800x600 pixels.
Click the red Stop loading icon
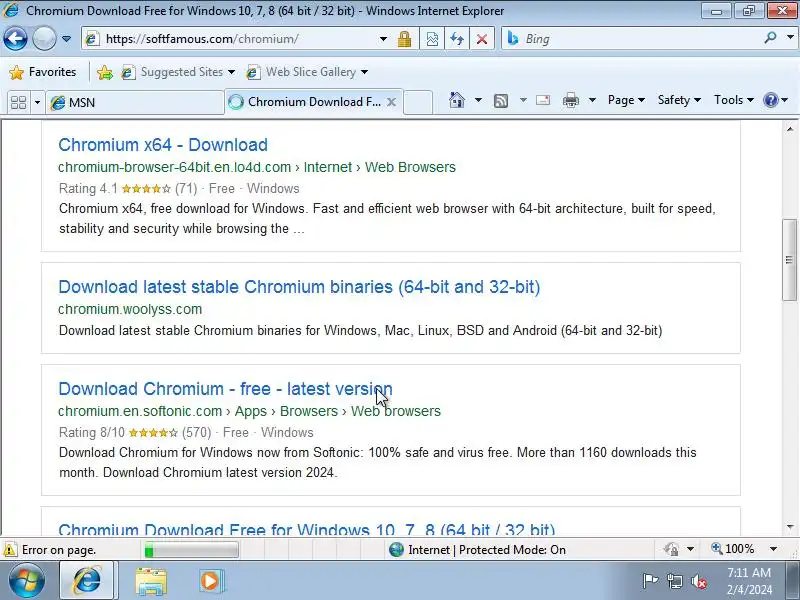click(482, 39)
